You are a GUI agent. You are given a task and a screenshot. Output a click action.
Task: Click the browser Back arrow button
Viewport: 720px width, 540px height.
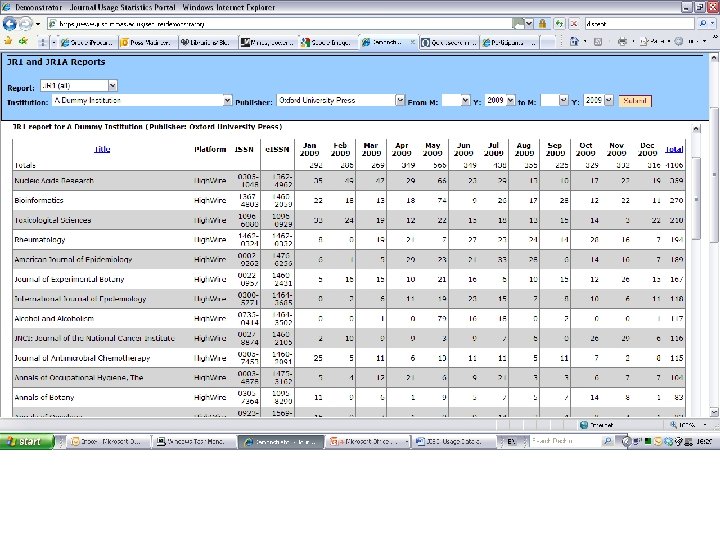tap(9, 23)
